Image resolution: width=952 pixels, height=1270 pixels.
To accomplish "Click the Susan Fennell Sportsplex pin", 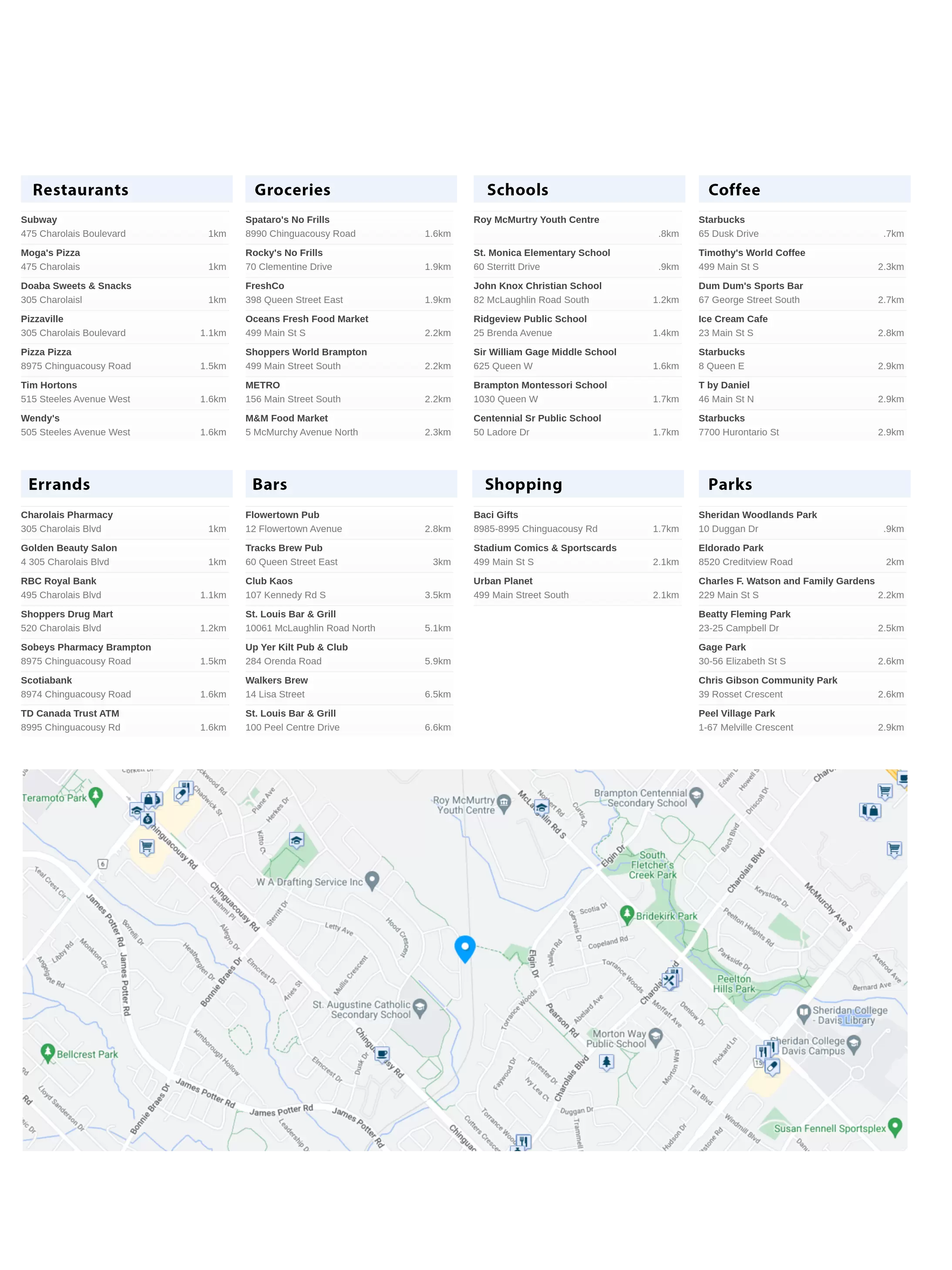I will click(894, 1126).
